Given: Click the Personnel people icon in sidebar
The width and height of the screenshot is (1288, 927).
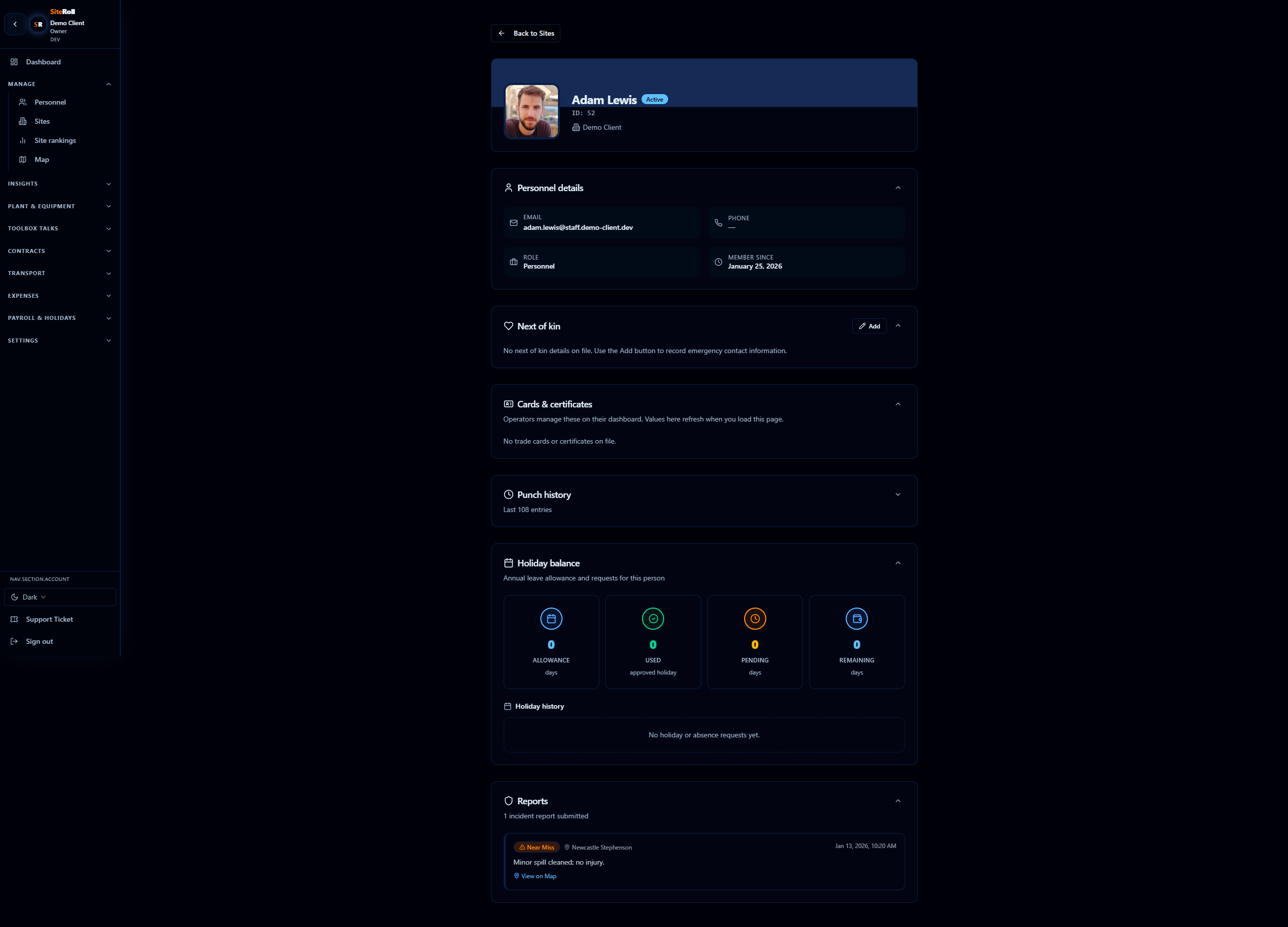Looking at the screenshot, I should click(x=23, y=102).
